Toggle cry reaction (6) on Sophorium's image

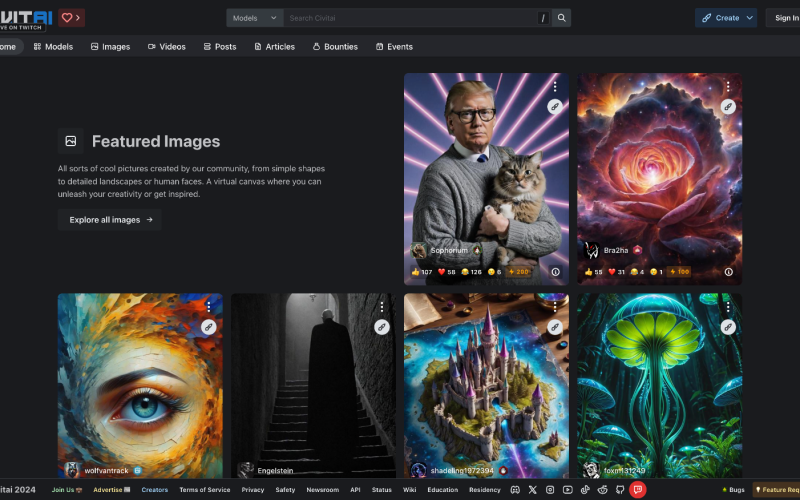coord(494,272)
